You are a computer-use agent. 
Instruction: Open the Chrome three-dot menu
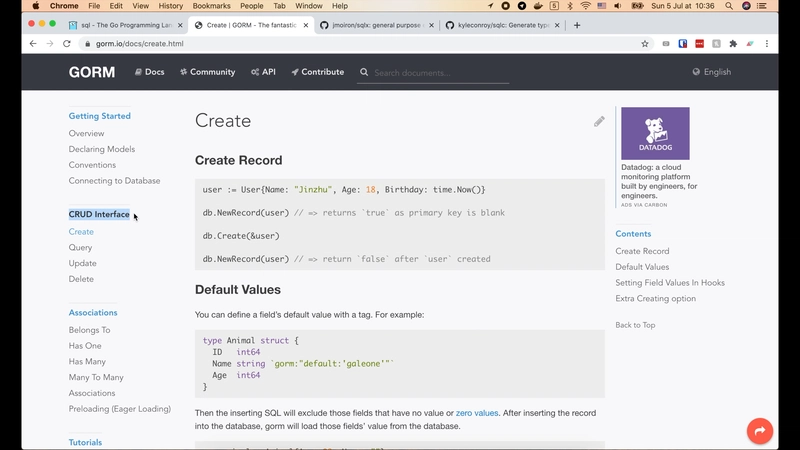(x=768, y=44)
